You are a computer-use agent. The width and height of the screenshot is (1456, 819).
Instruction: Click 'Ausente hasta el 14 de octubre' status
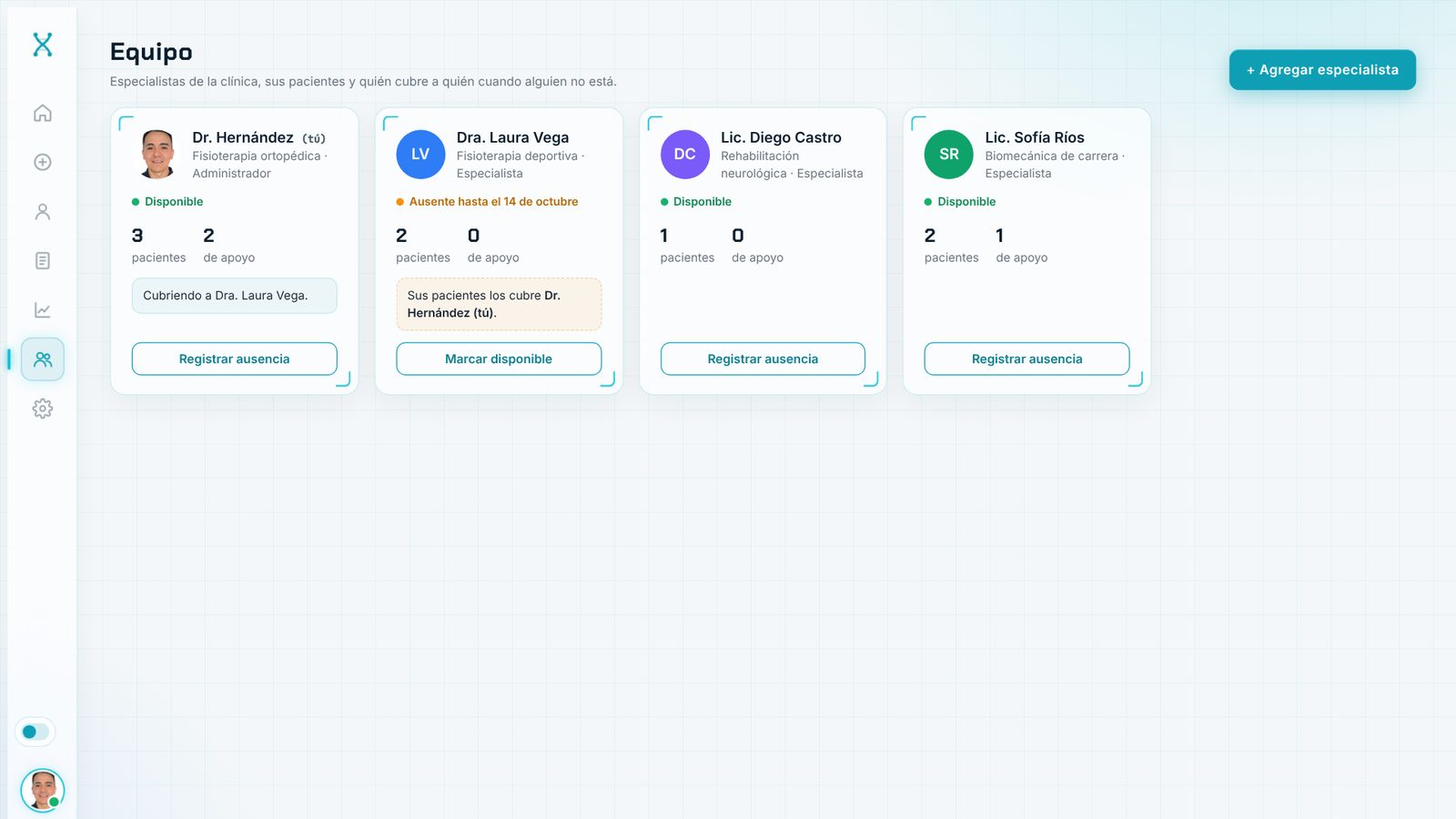pyautogui.click(x=487, y=202)
